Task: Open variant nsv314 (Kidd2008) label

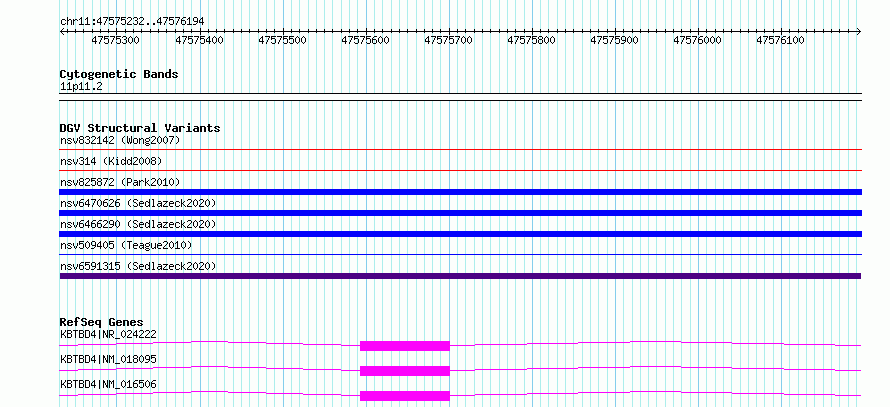Action: [111, 161]
